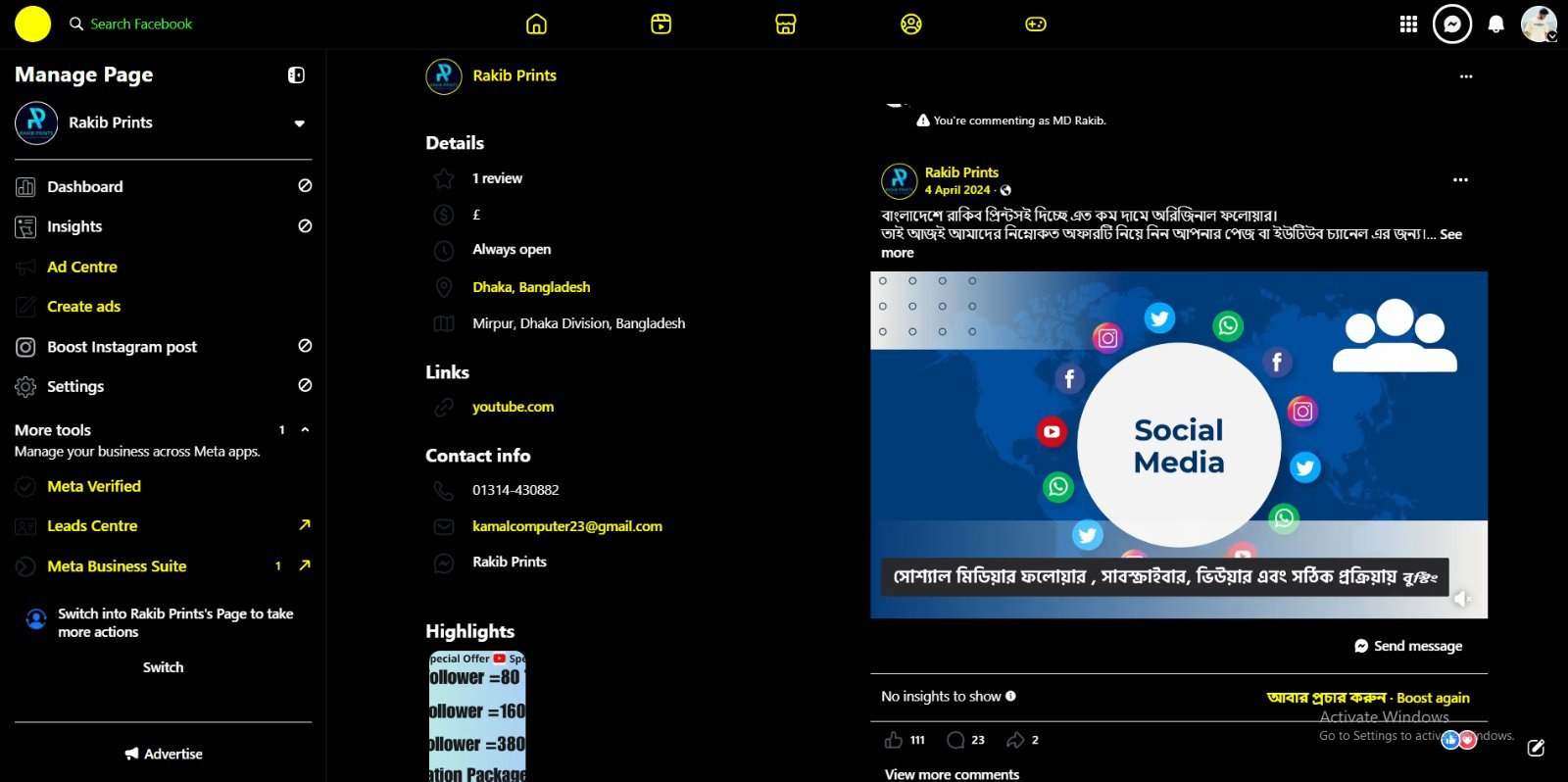Open the youtube.com link

[x=513, y=407]
